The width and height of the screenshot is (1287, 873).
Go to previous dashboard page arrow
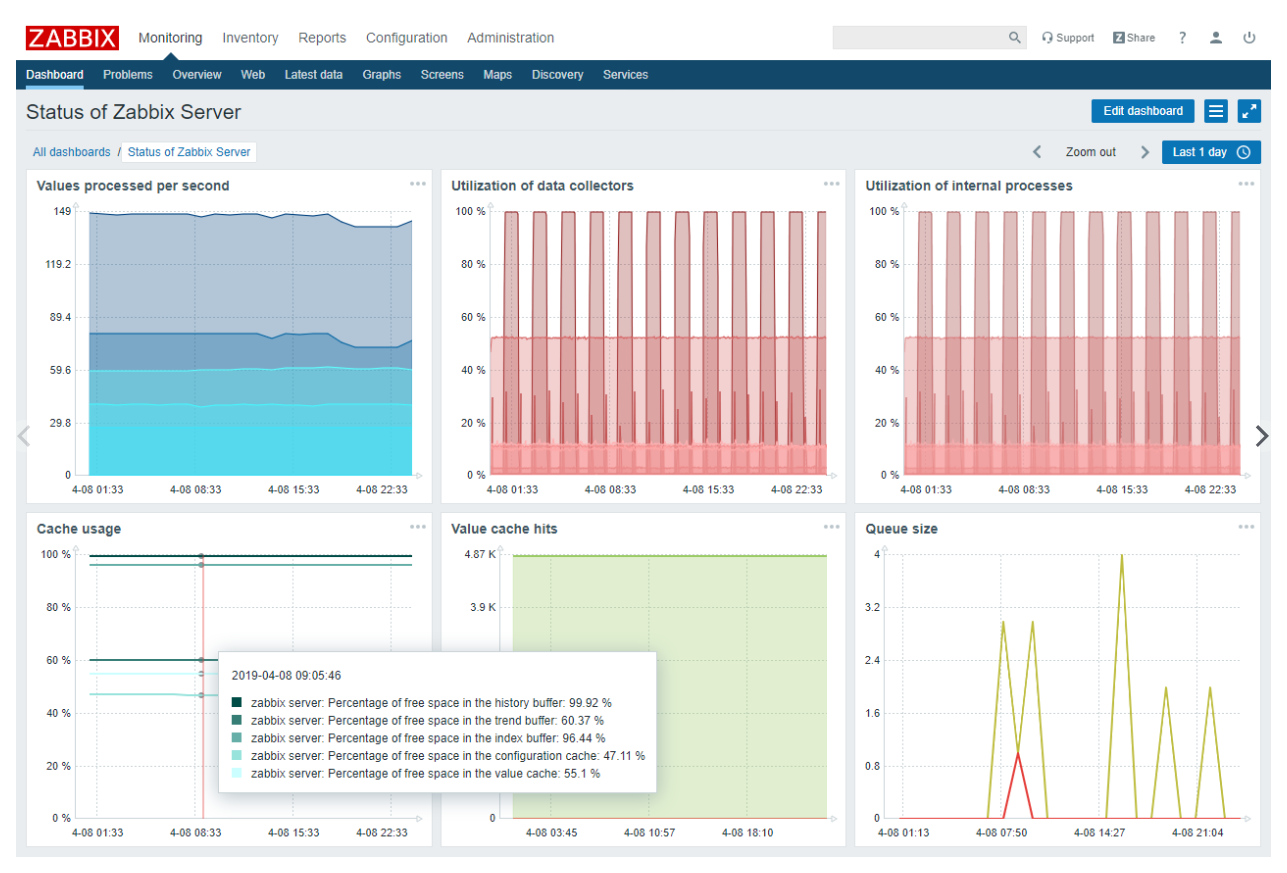tap(24, 436)
